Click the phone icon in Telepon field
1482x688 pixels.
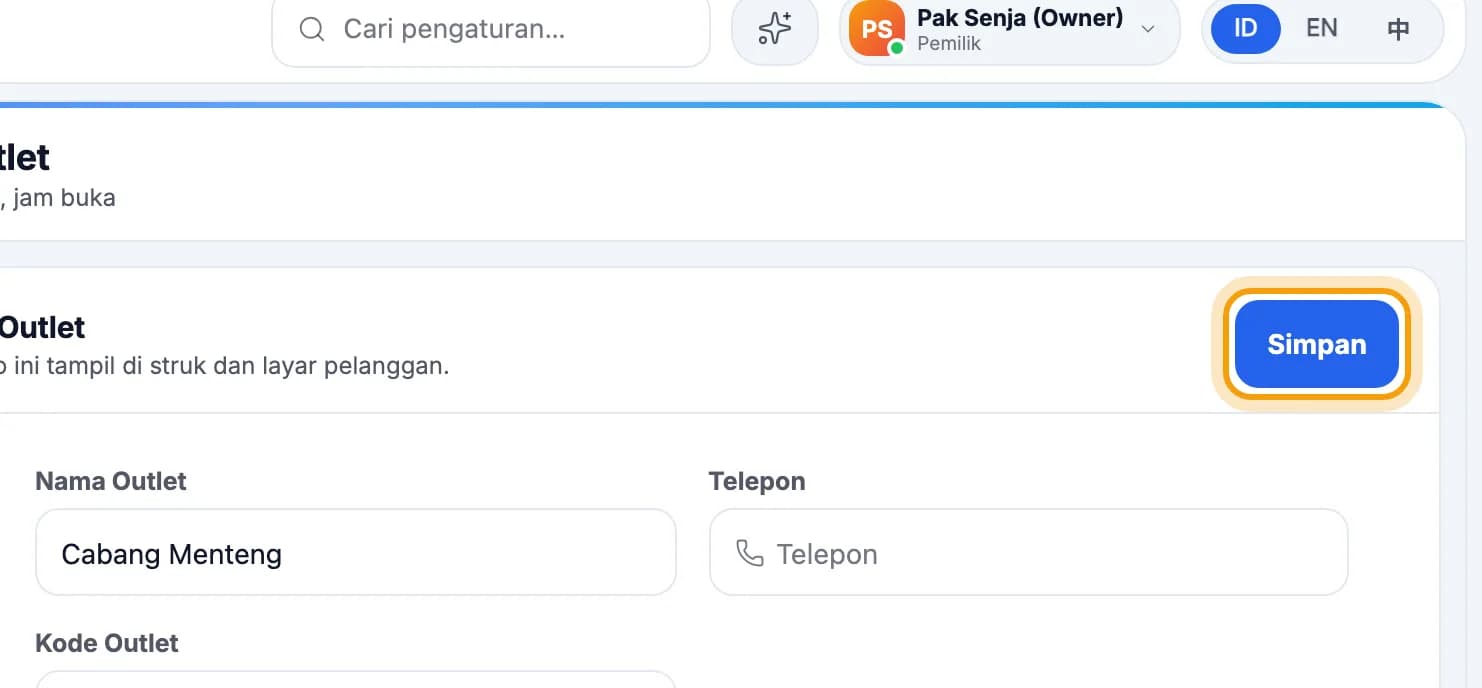749,553
